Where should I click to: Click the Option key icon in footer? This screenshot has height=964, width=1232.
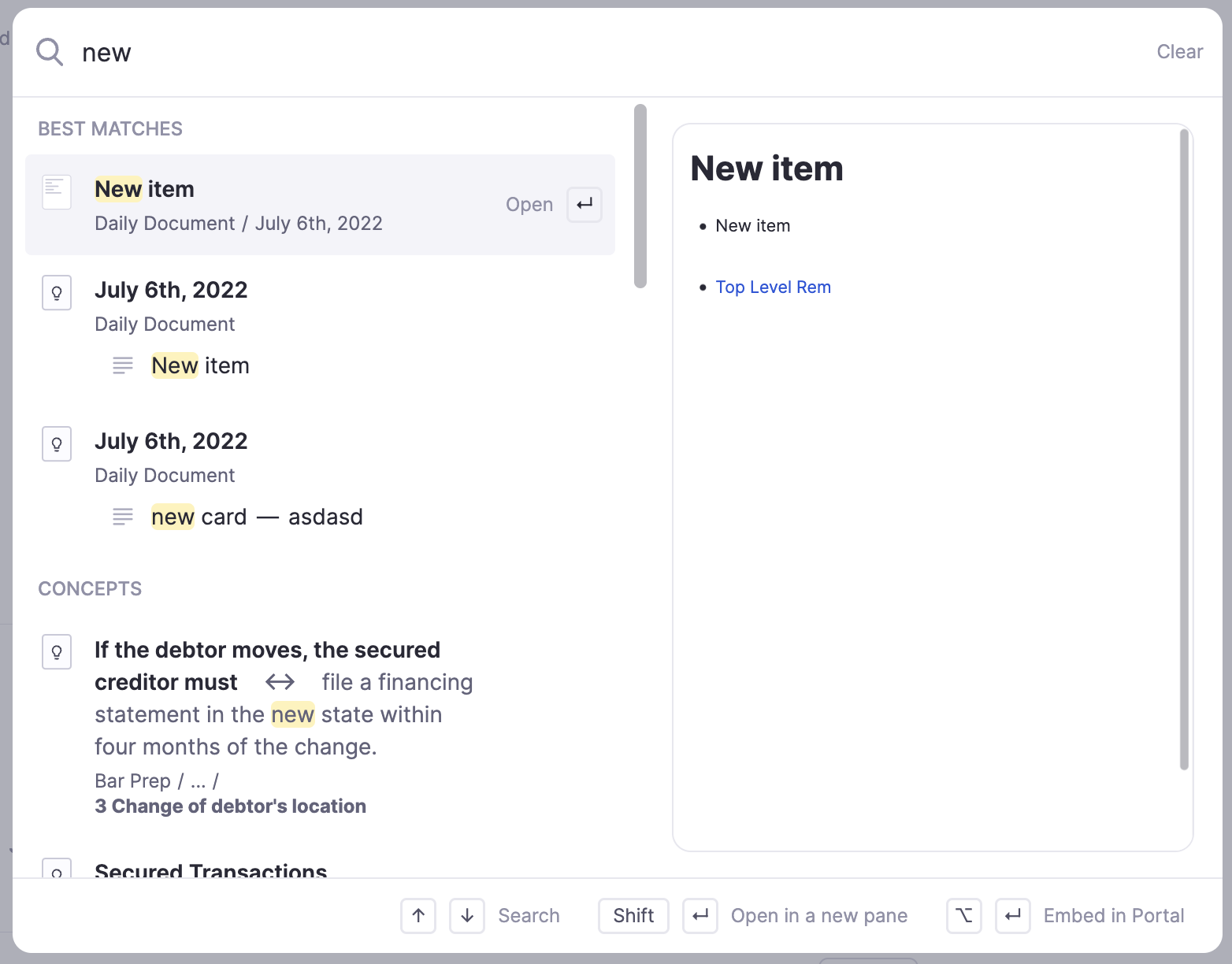click(964, 916)
